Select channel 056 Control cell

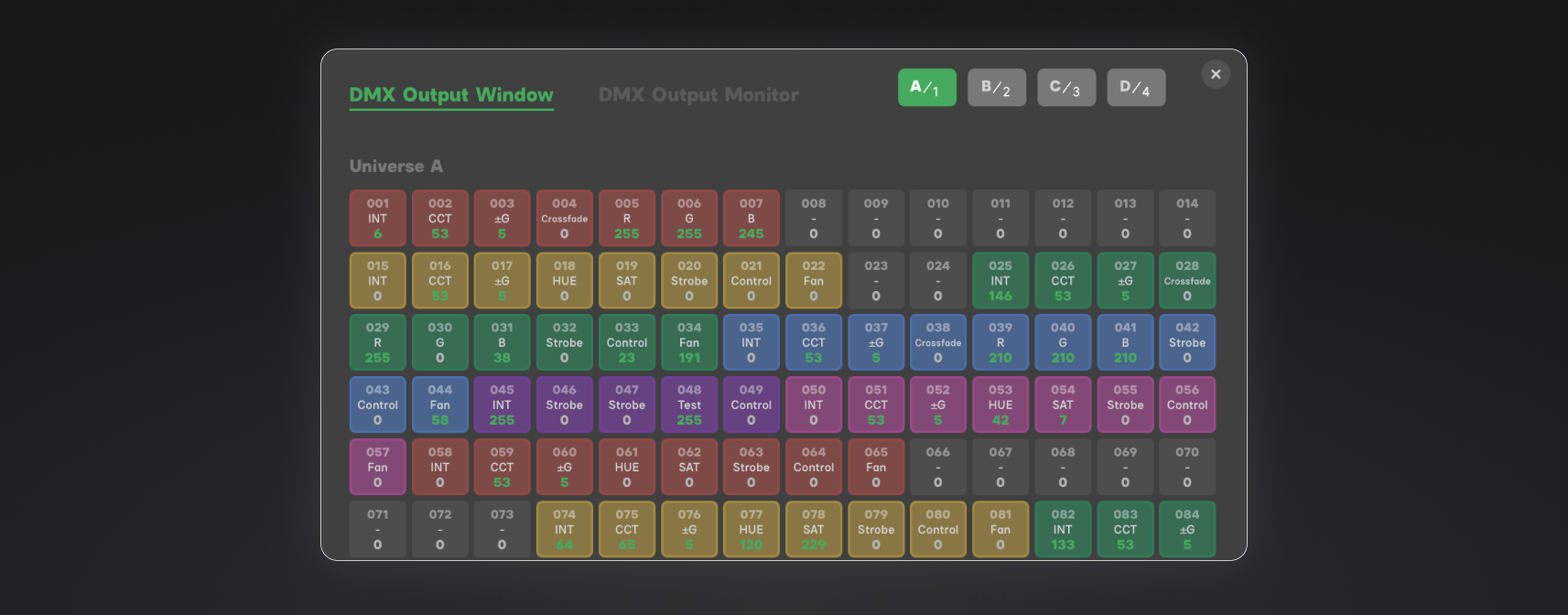tap(1187, 405)
